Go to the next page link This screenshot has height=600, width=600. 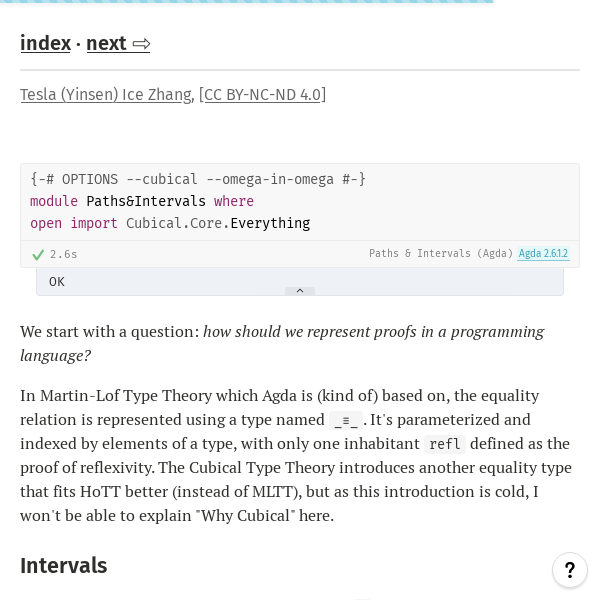pyautogui.click(x=118, y=43)
